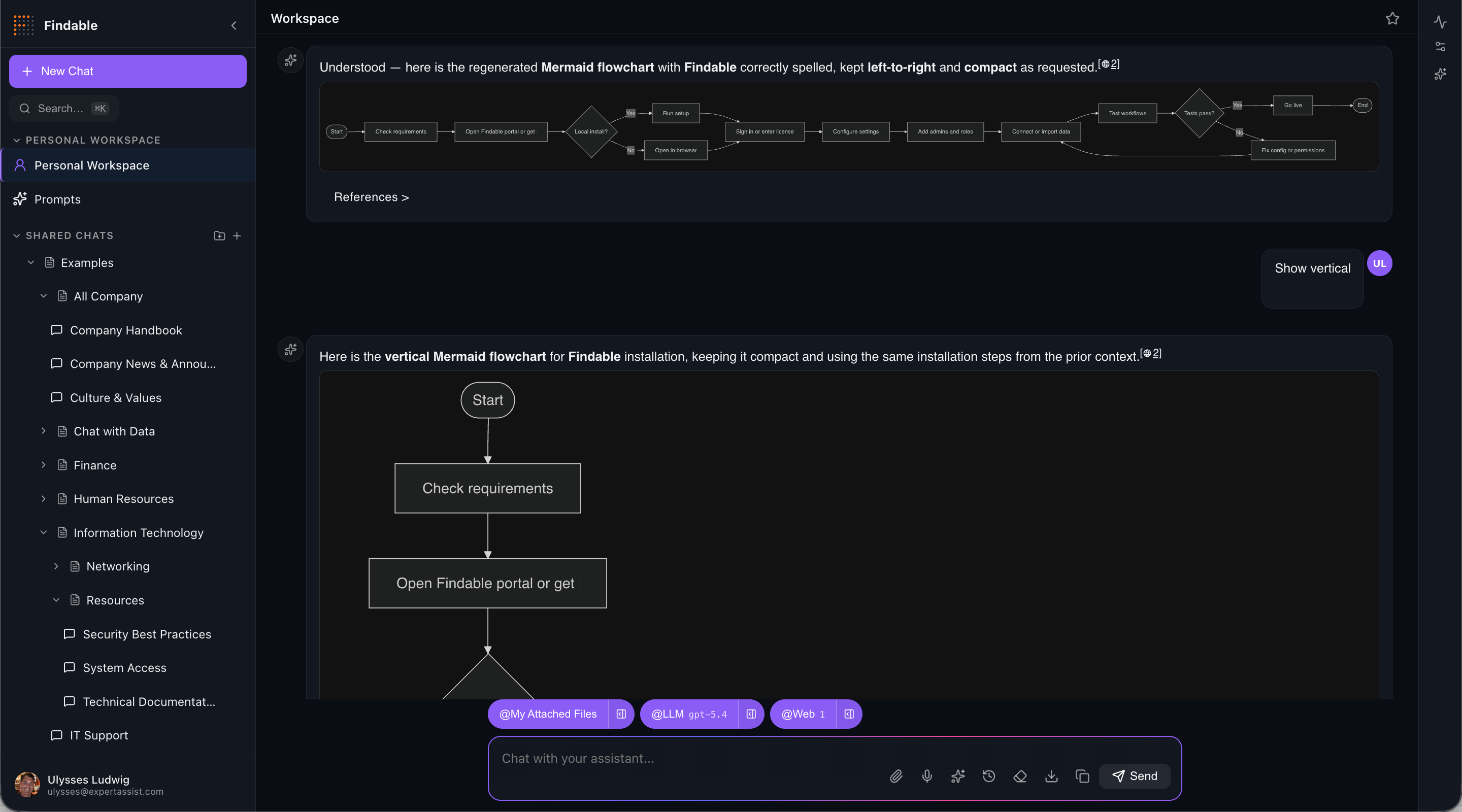Click the eraser clear chat icon
Screen dimensions: 1462x812
[x=1020, y=775]
